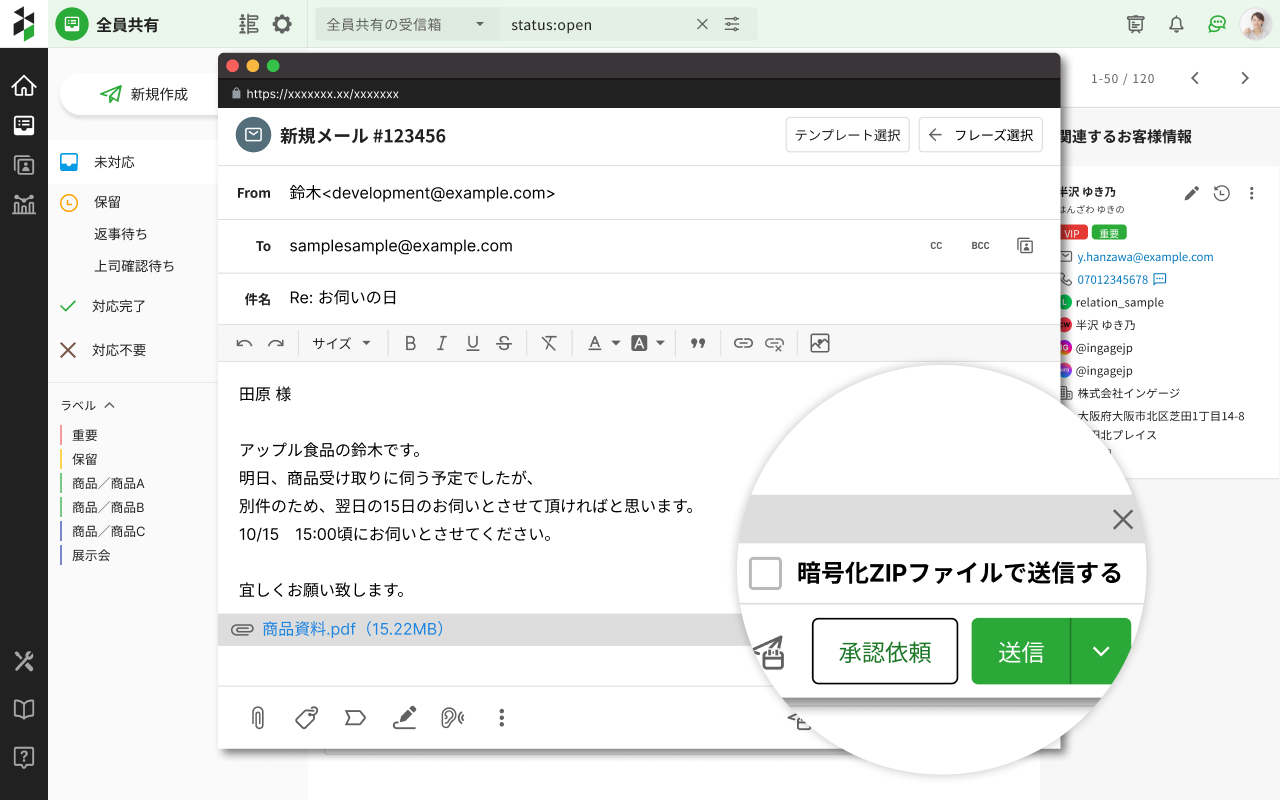Viewport: 1280px width, 800px height.
Task: Click the green 送信 button
Action: pos(1021,652)
